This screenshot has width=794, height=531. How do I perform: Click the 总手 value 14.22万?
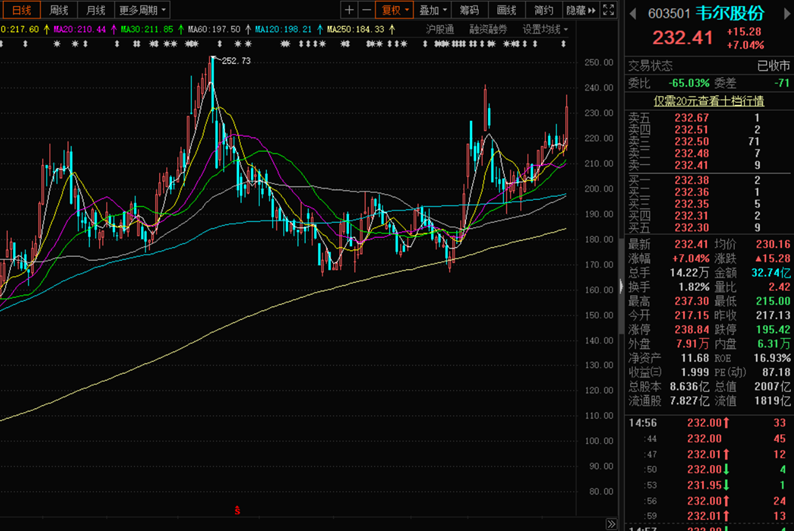point(689,273)
